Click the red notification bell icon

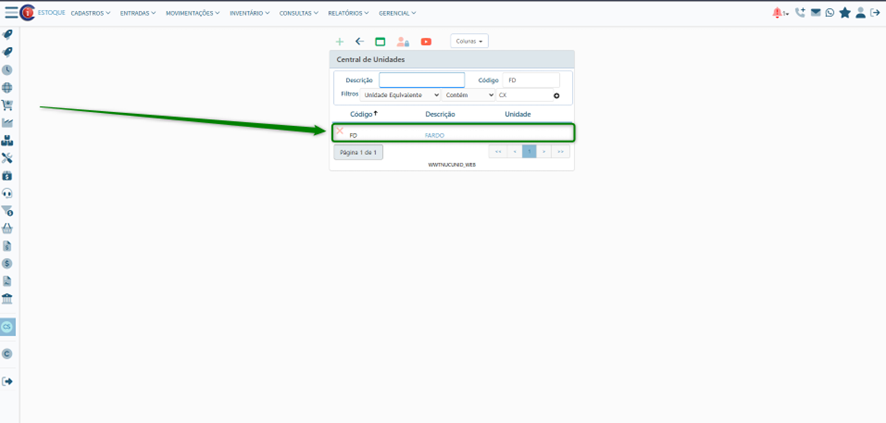click(777, 13)
